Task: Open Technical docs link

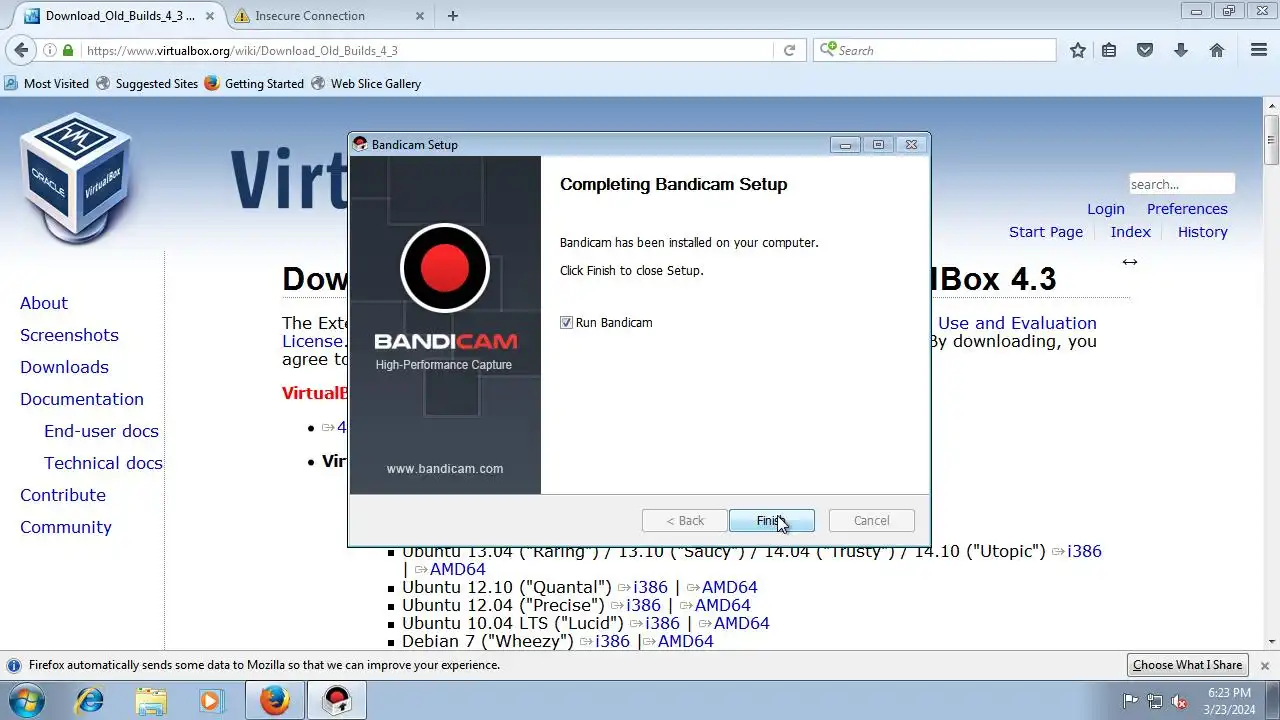Action: [x=103, y=463]
